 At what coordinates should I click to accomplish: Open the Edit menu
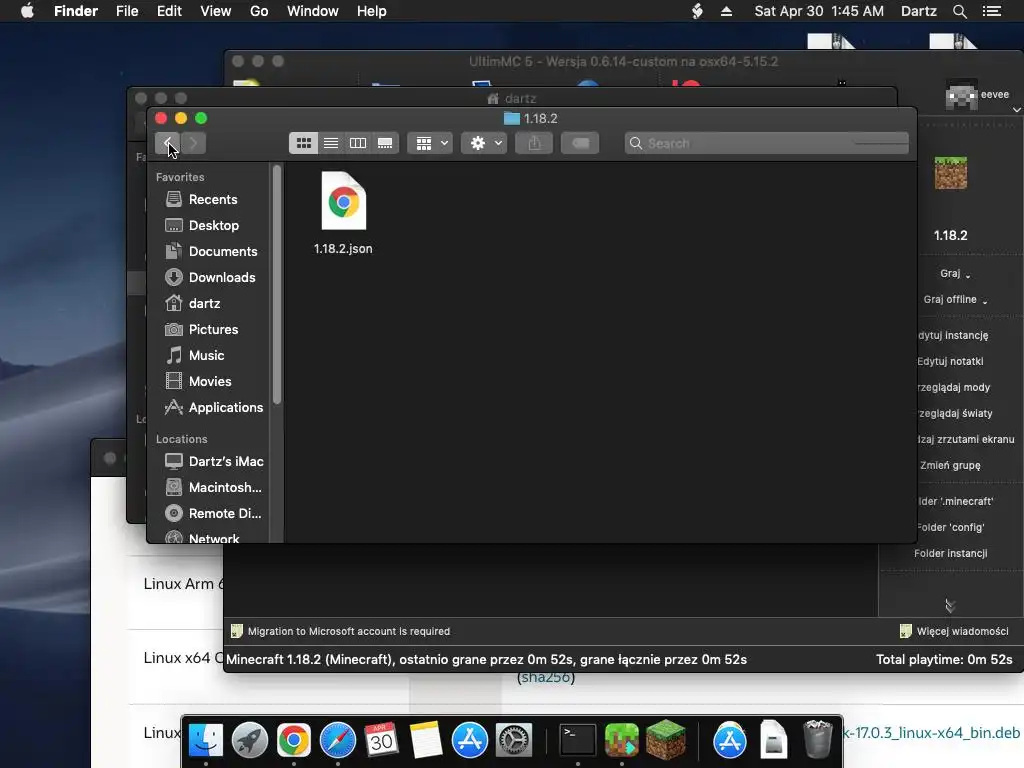pyautogui.click(x=169, y=11)
